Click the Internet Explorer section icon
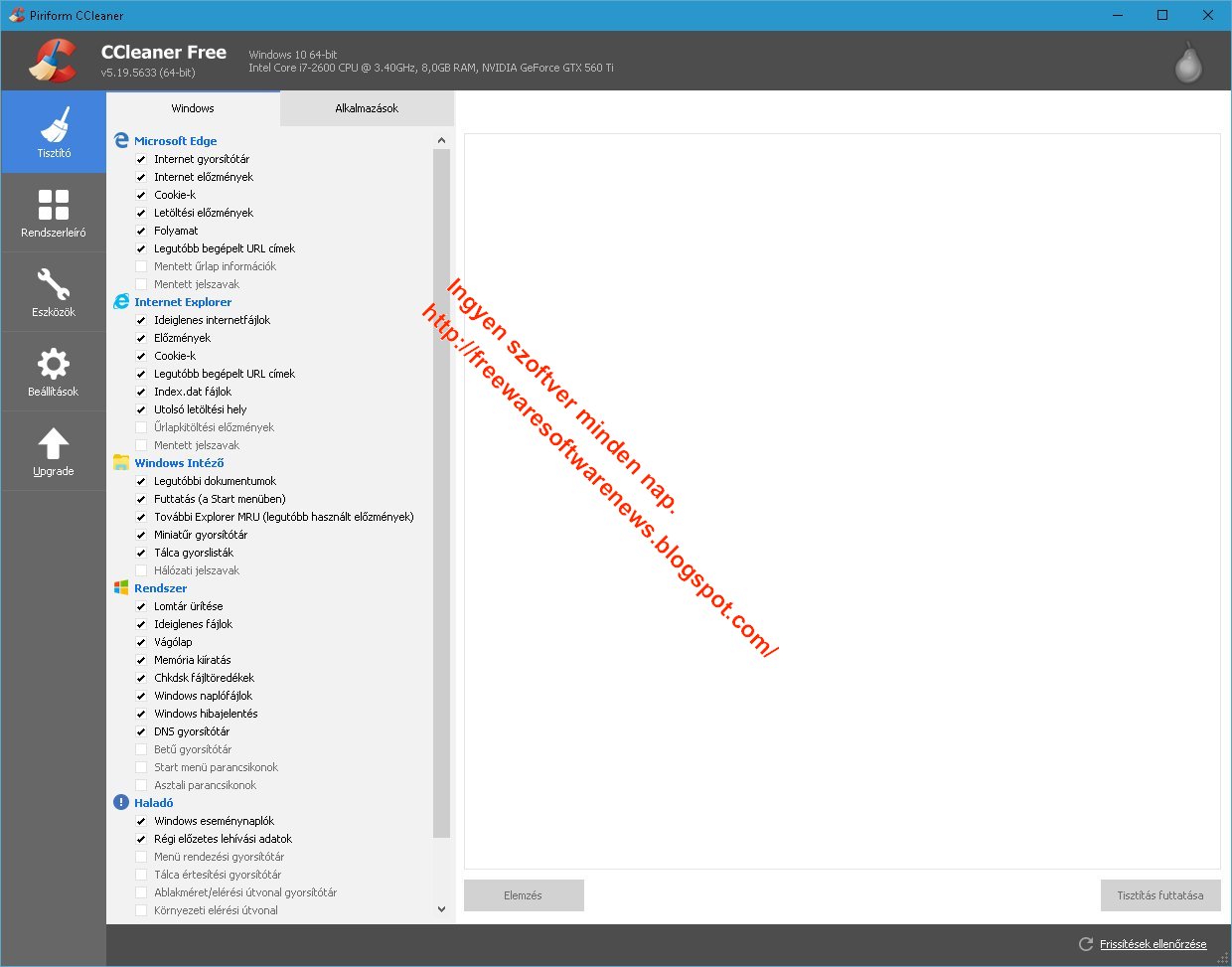This screenshot has width=1232, height=967. 121,302
